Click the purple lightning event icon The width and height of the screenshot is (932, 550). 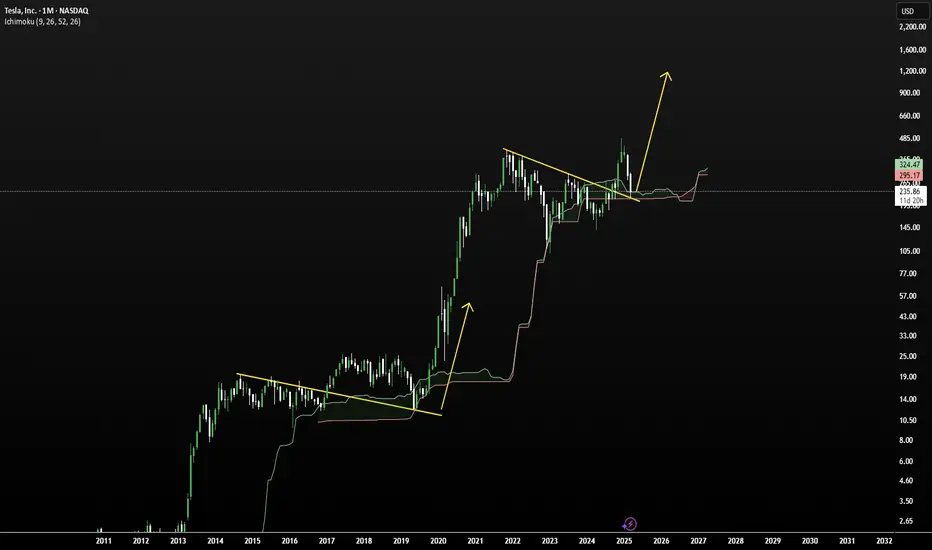[629, 524]
